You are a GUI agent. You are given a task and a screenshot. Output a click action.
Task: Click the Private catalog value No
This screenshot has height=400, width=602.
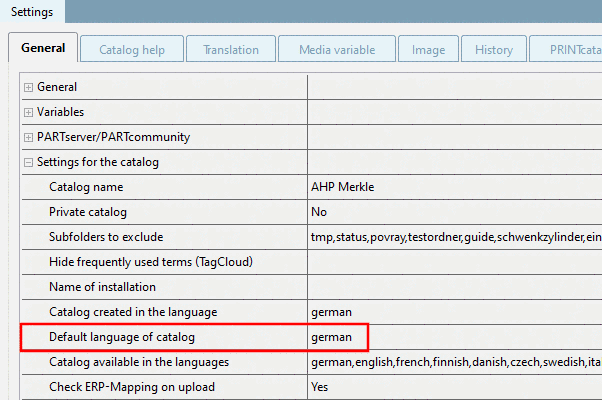pos(454,212)
